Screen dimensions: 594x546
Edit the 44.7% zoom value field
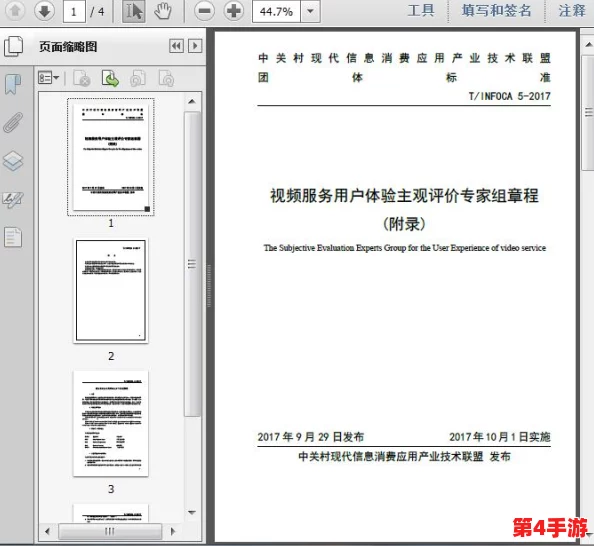[277, 12]
